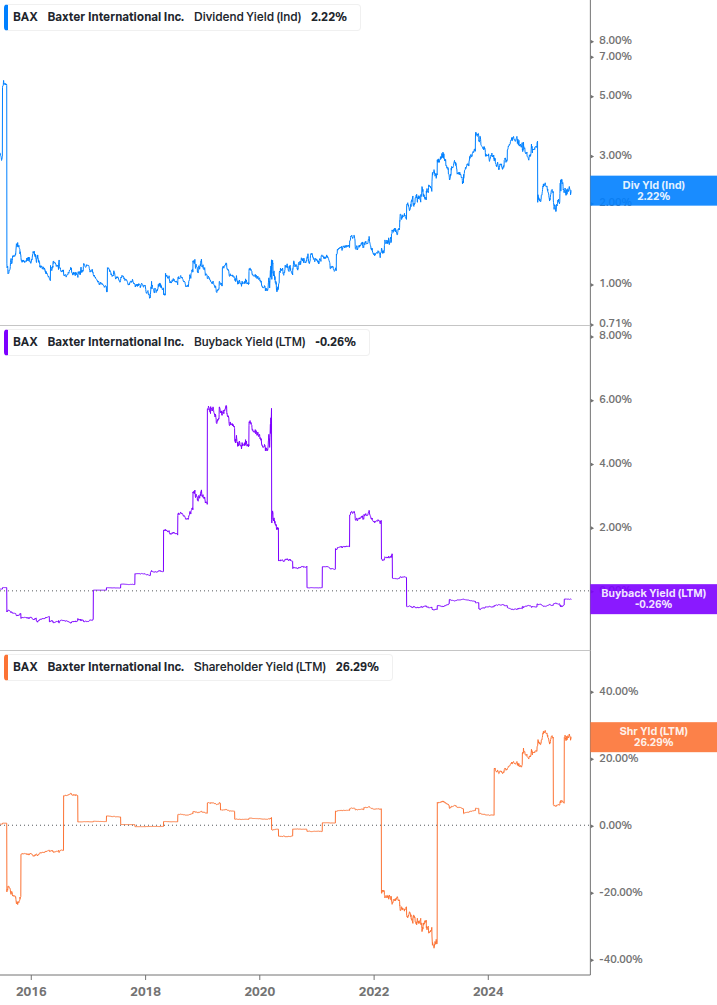This screenshot has height=1005, width=717.
Task: Click the 2.00% tick on buyback yield axis
Action: pos(615,527)
